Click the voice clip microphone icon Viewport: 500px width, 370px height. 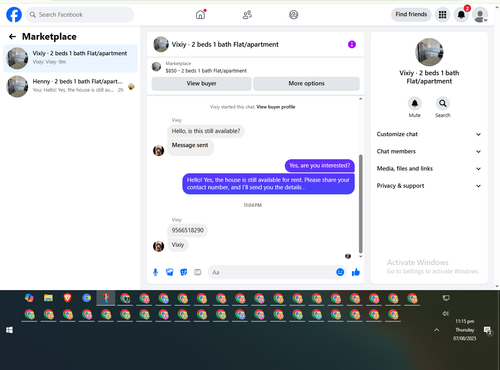tap(155, 272)
